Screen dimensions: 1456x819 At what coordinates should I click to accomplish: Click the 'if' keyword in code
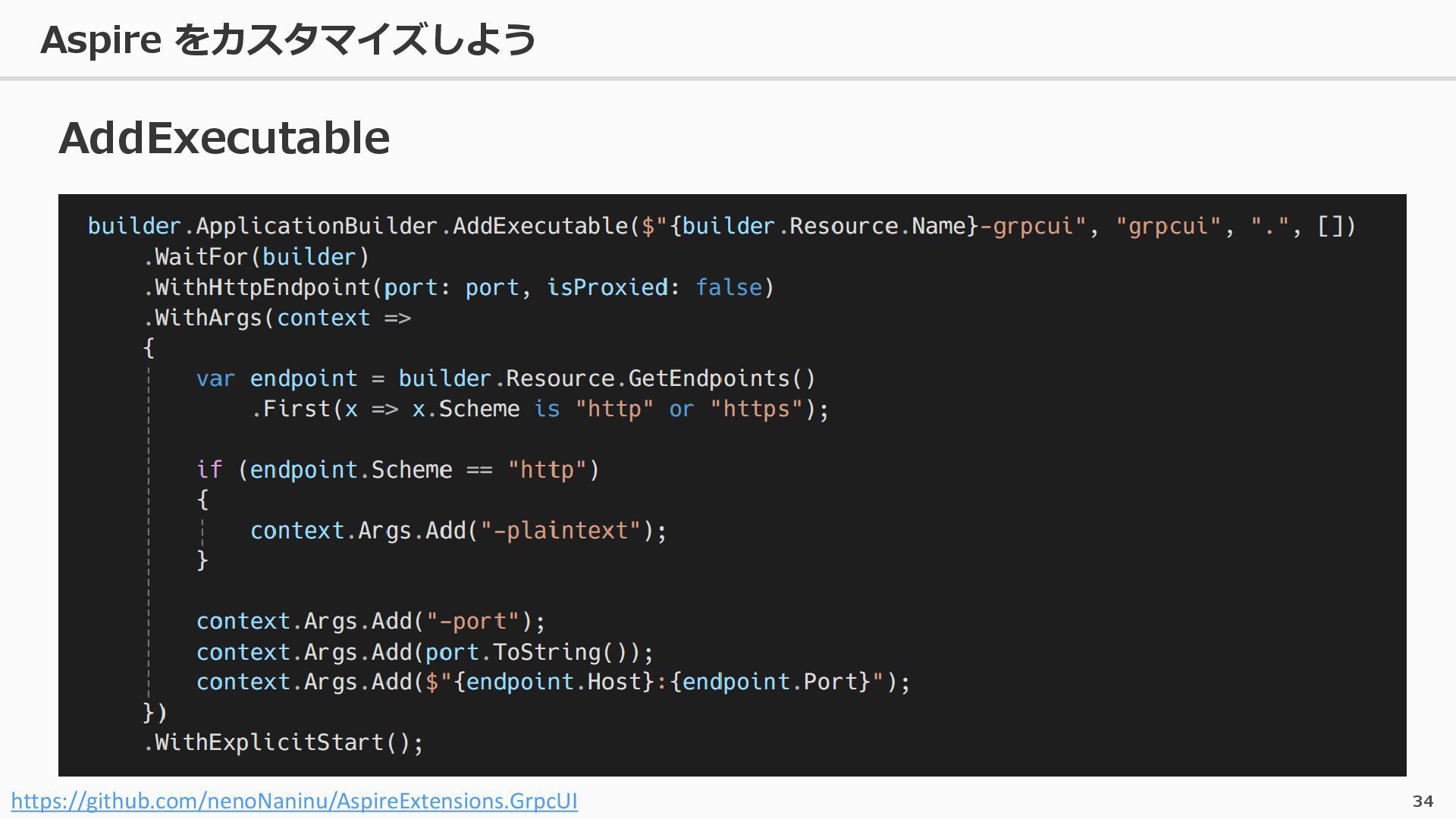[x=209, y=469]
